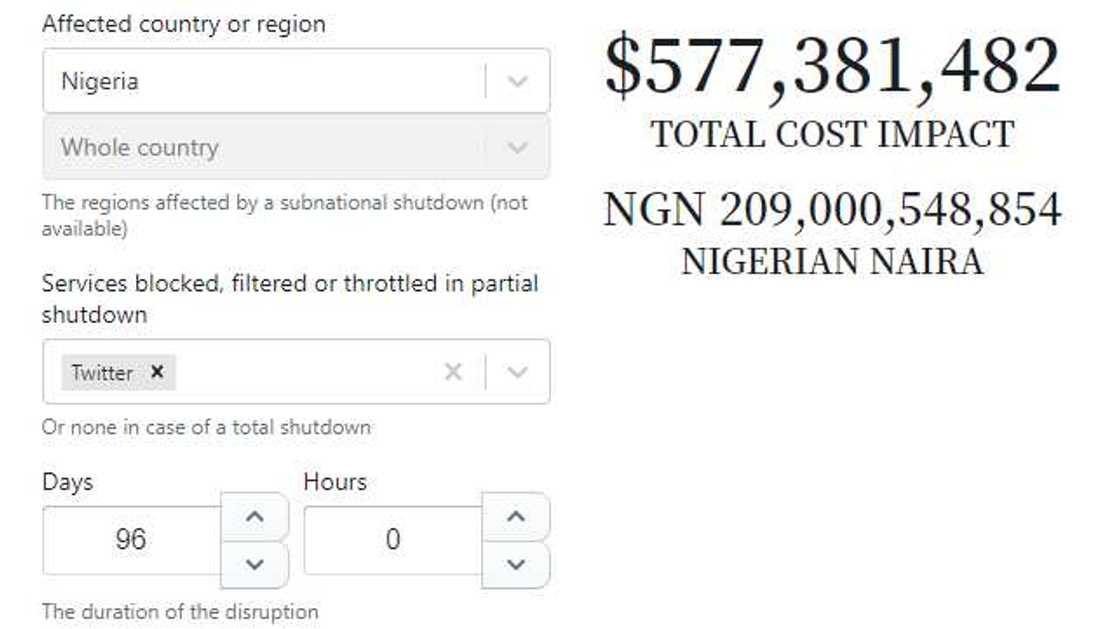Viewport: 1120px width, 629px height.
Task: Clear all selected services using the X icon
Action: pos(452,372)
